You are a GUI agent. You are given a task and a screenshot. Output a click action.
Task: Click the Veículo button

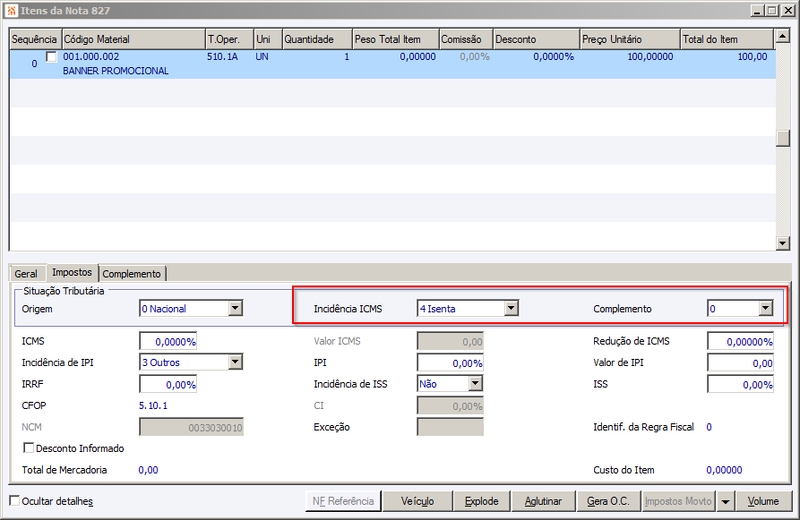417,501
